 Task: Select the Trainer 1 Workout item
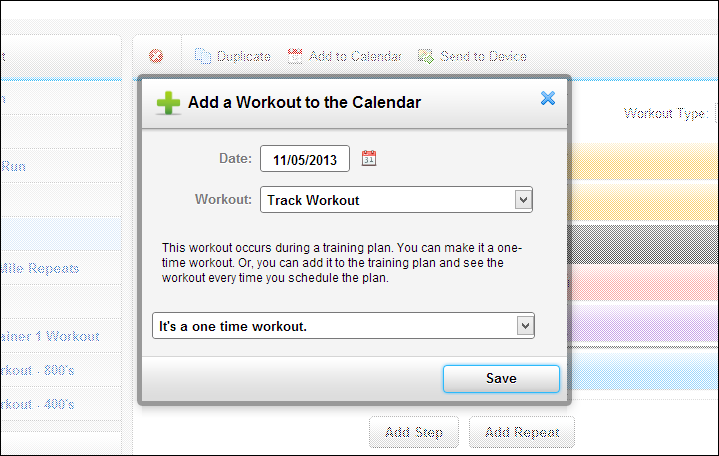[x=50, y=336]
